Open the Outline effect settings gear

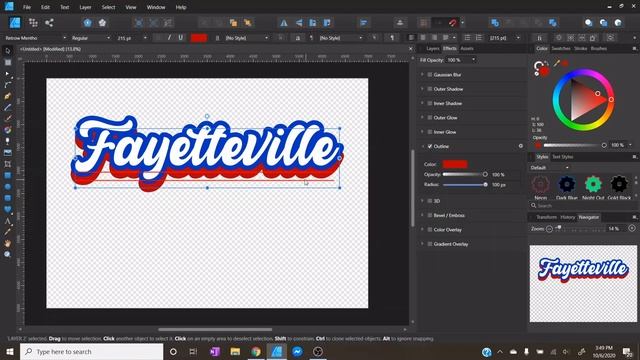[520, 146]
